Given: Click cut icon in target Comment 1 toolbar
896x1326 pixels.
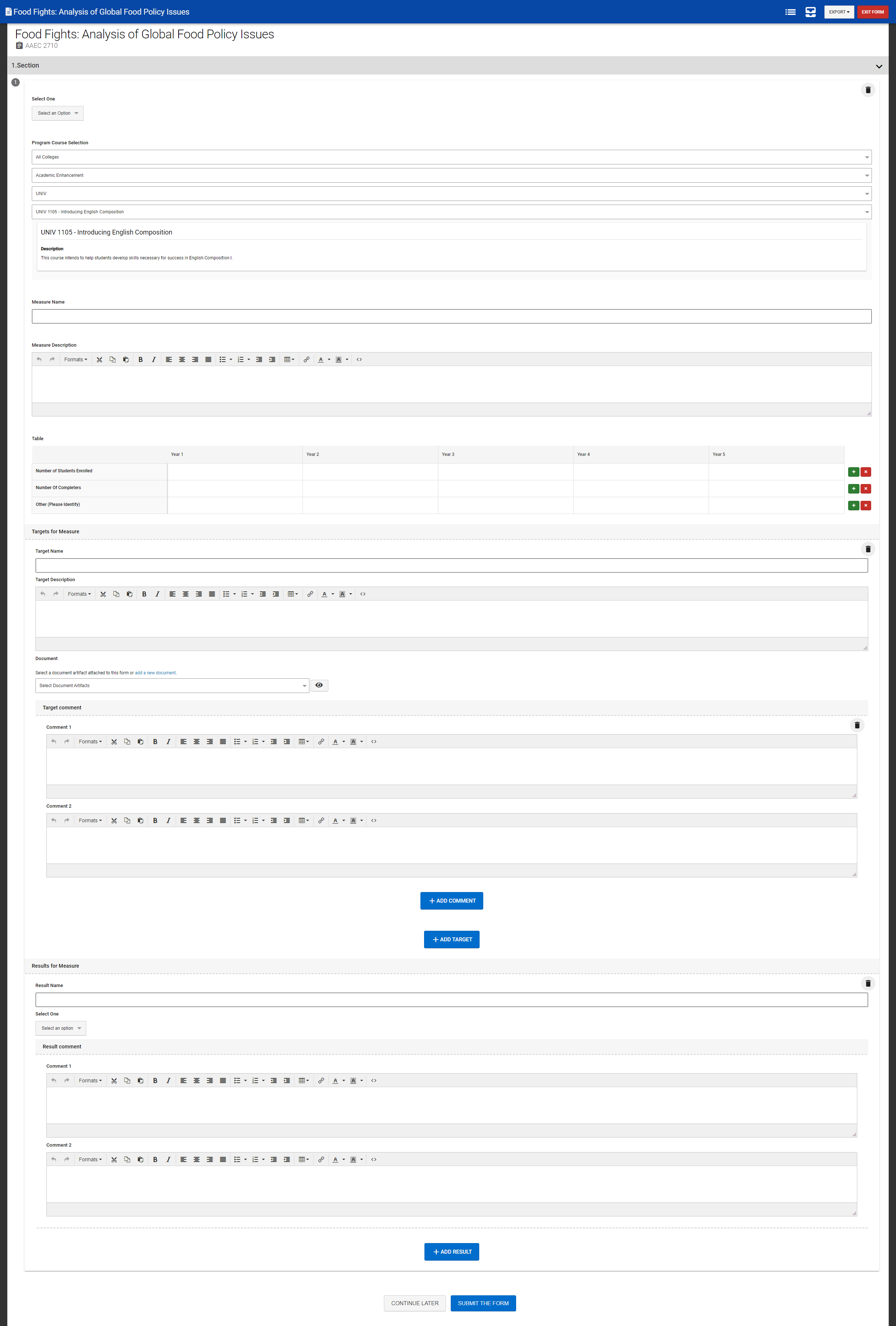Looking at the screenshot, I should (x=114, y=742).
